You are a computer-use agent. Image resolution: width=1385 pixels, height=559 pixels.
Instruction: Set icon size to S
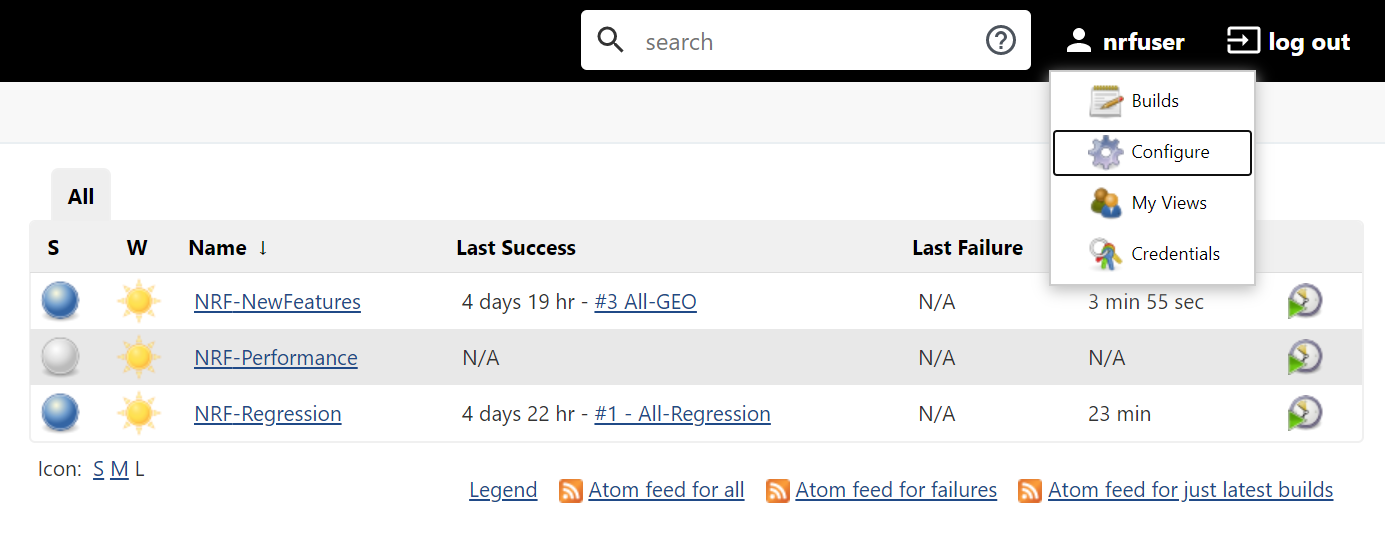point(98,469)
